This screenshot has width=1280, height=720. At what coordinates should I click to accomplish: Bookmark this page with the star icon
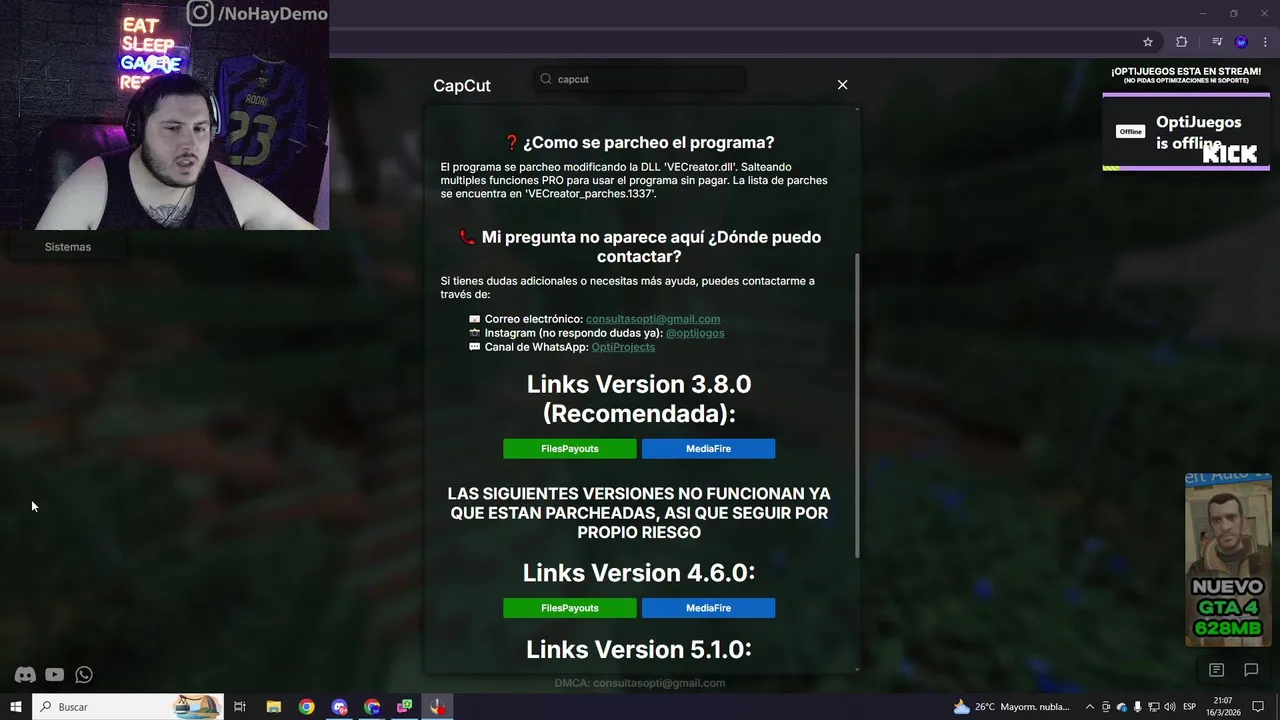(x=1148, y=42)
